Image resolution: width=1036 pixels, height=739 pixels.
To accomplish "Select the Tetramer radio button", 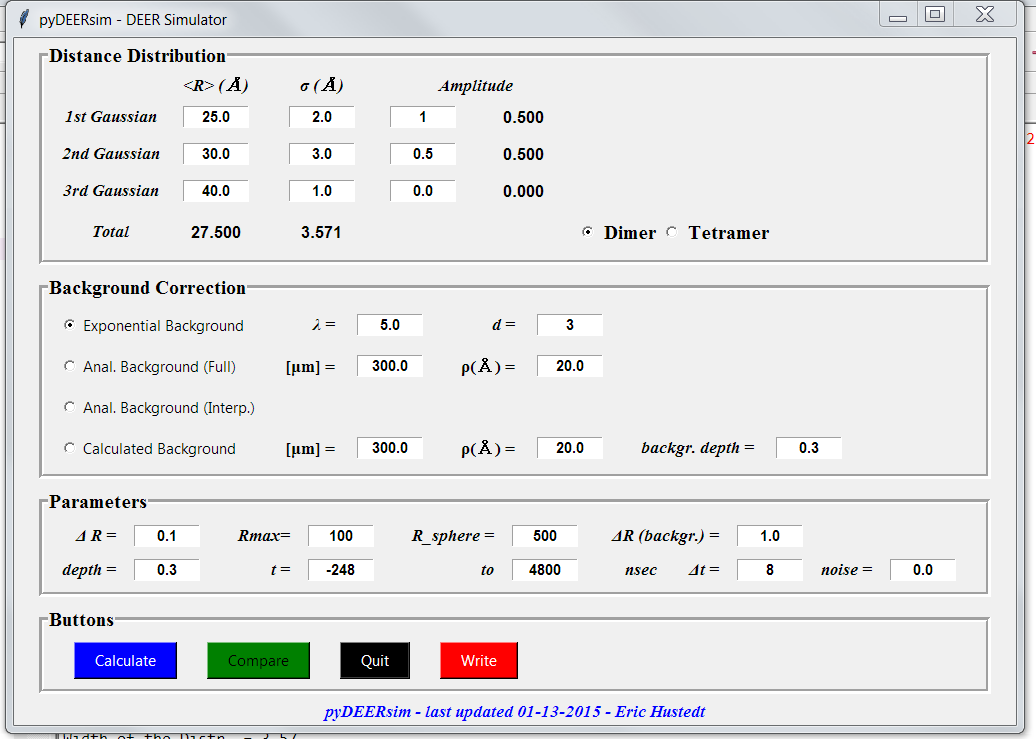I will [672, 232].
